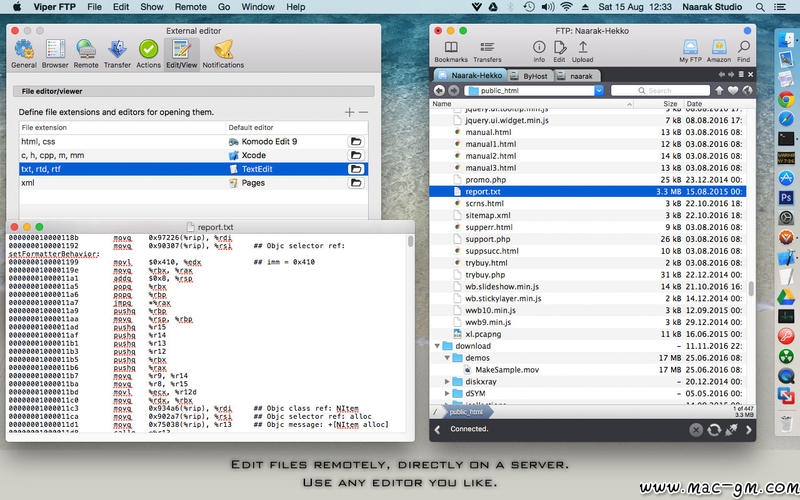Switch to the ByHost tab
Screen dimensions: 800x500
(530, 76)
